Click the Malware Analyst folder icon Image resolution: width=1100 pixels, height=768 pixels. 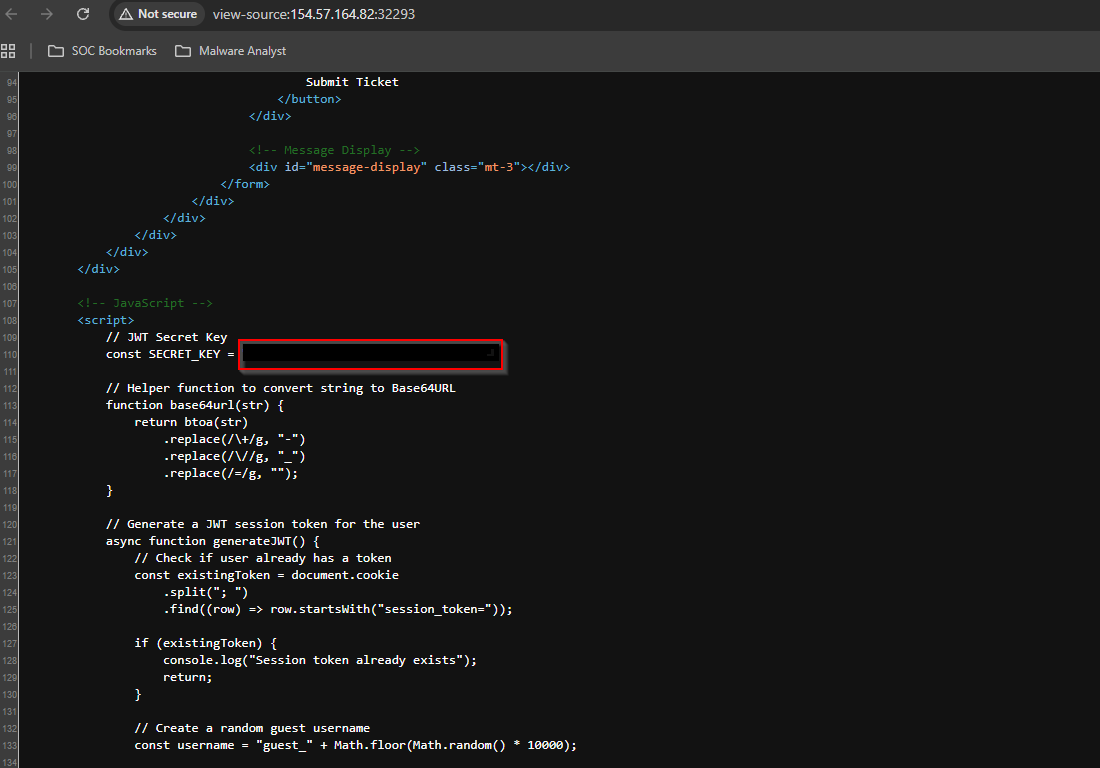pos(183,51)
